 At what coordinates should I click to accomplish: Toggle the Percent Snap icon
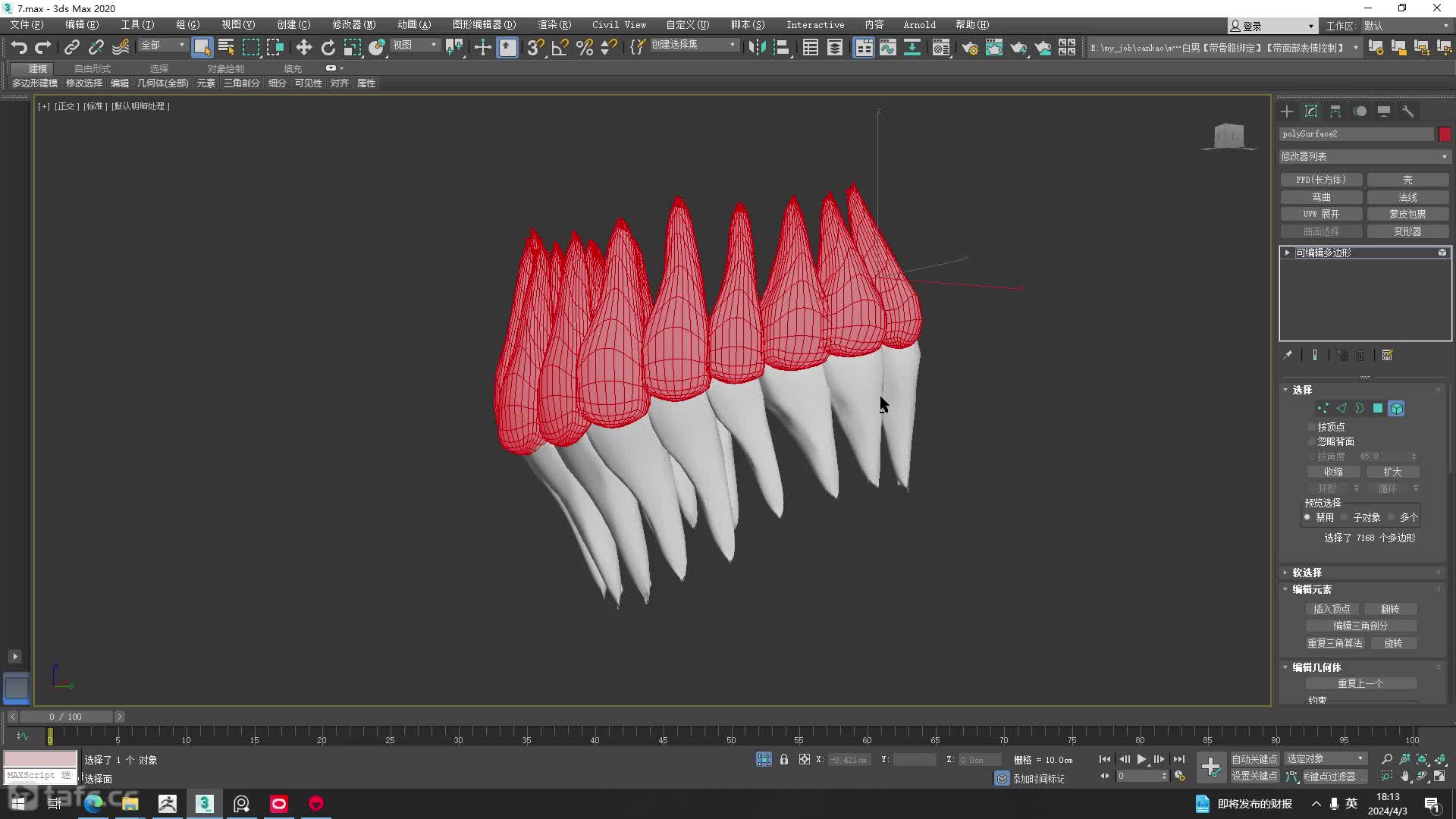[x=584, y=47]
